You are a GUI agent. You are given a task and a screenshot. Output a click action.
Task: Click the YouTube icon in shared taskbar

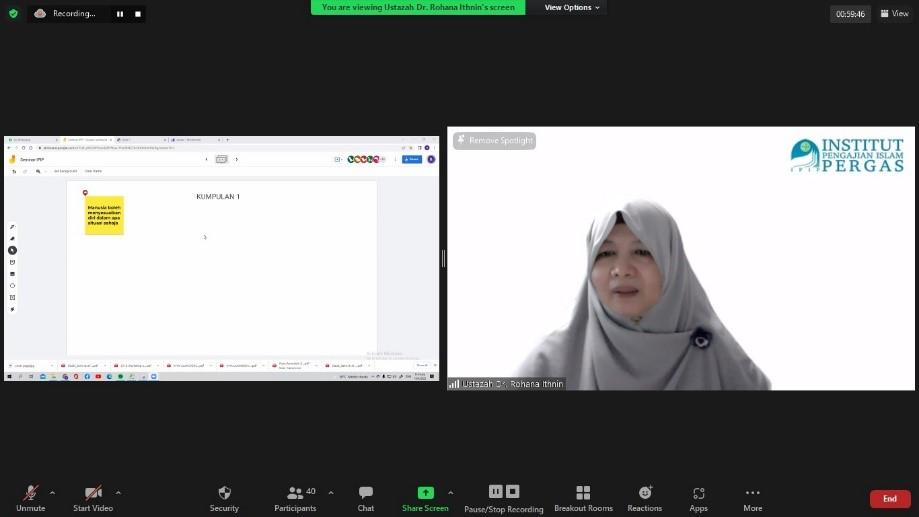tap(98, 376)
